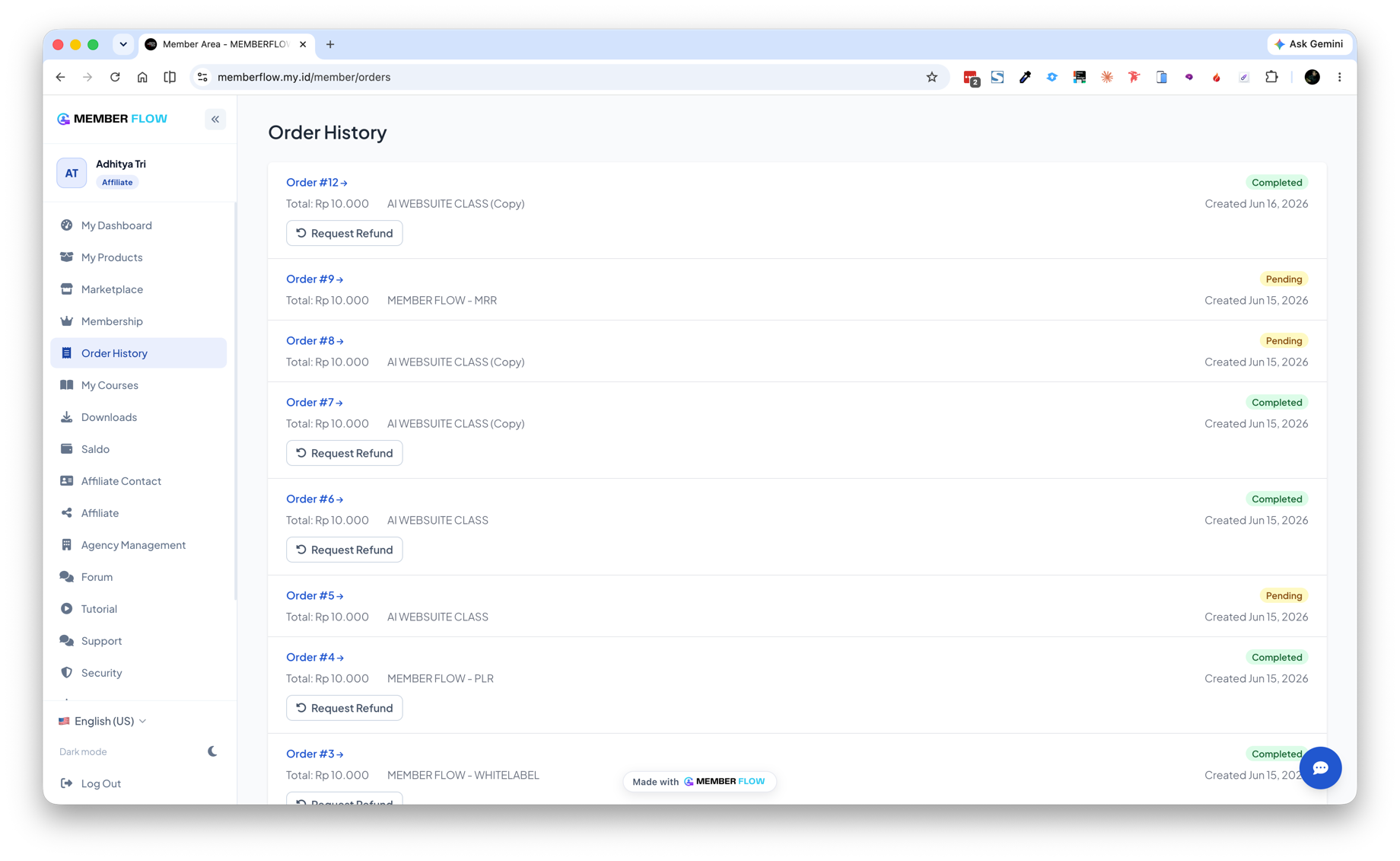1400x861 pixels.
Task: Bookmark this page with the star icon
Action: point(931,77)
